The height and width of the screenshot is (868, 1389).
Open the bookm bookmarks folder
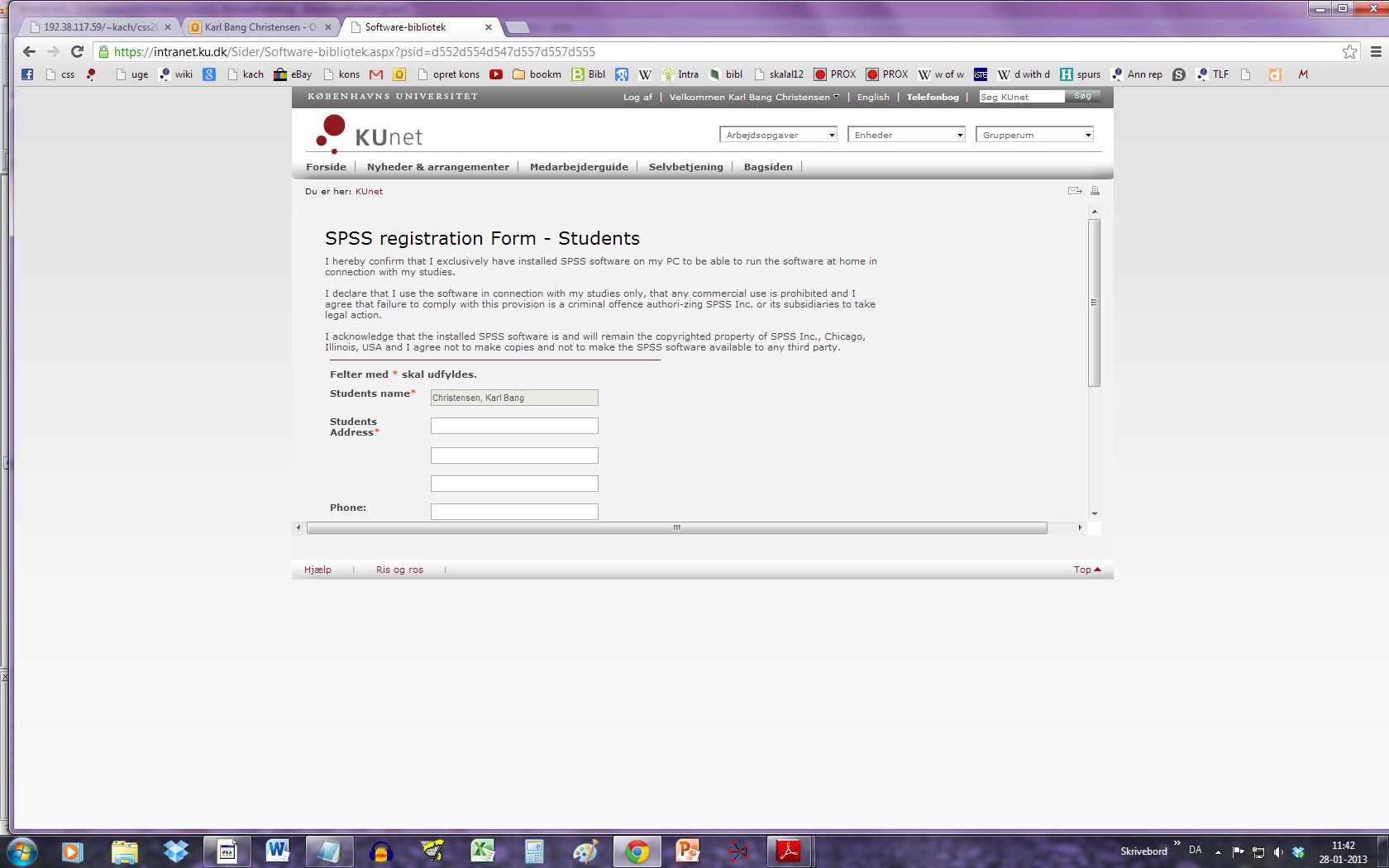(x=537, y=74)
